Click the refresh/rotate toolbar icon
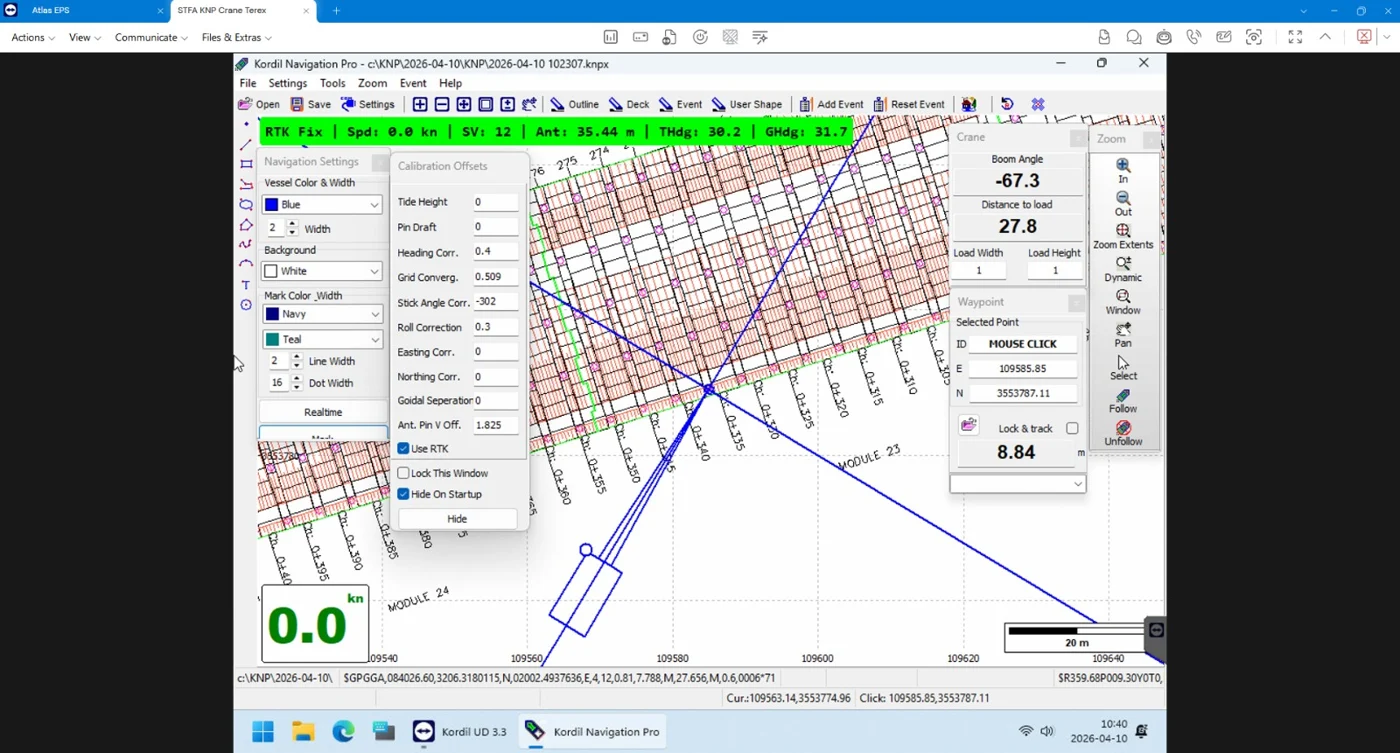The width and height of the screenshot is (1400, 753). [1007, 104]
